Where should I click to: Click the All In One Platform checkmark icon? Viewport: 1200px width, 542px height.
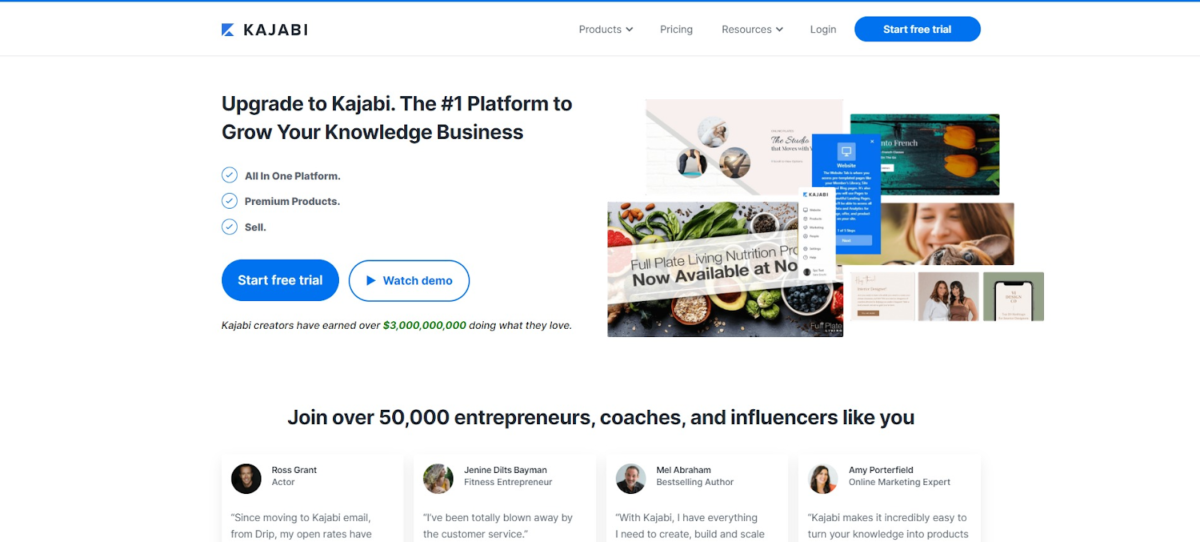click(x=230, y=175)
